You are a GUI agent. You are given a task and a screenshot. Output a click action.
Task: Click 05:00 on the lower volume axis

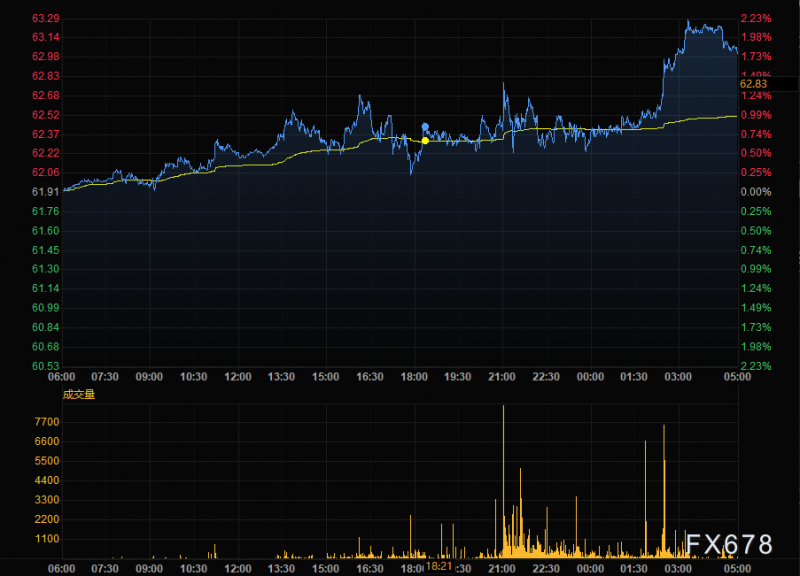point(737,568)
